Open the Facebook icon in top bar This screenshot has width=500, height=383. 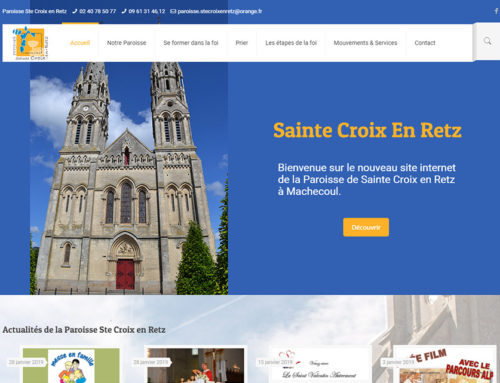point(496,11)
